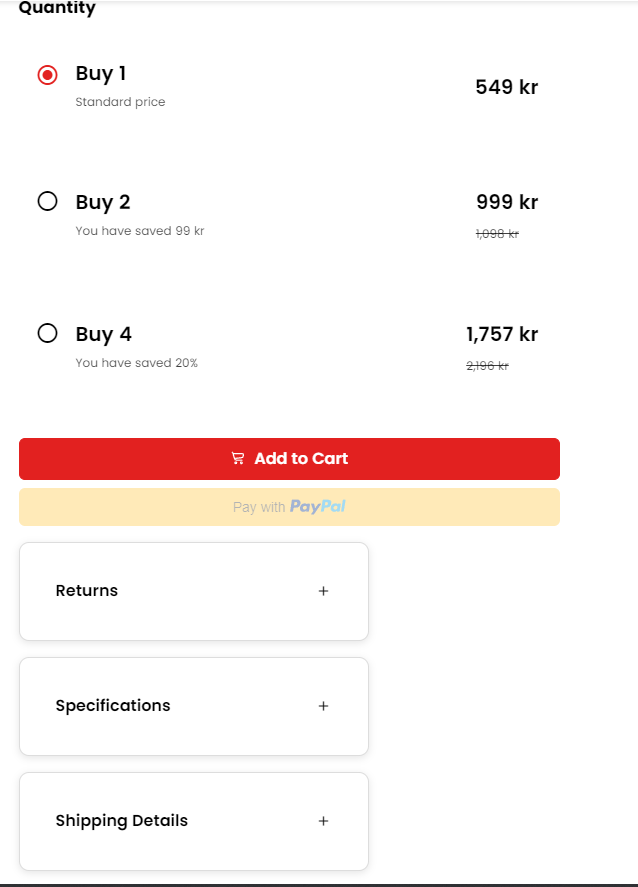Expand the Returns section title
The height and width of the screenshot is (887, 638).
87,591
